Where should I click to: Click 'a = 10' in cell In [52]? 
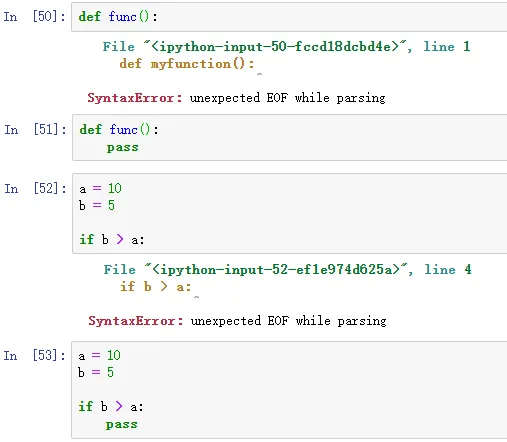100,189
